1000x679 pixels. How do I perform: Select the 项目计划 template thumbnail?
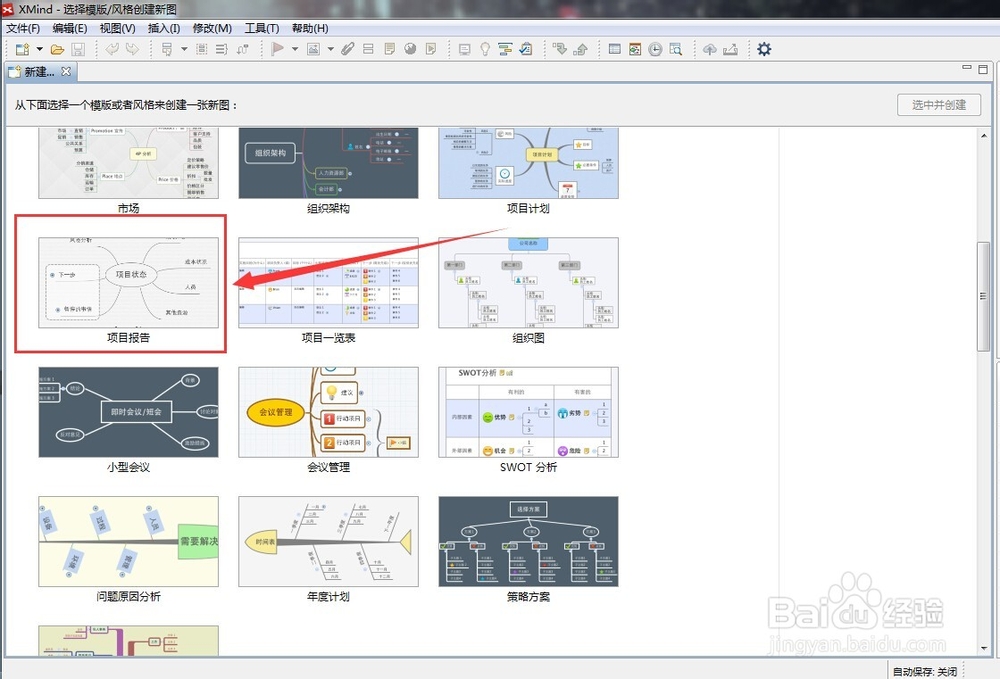point(528,163)
